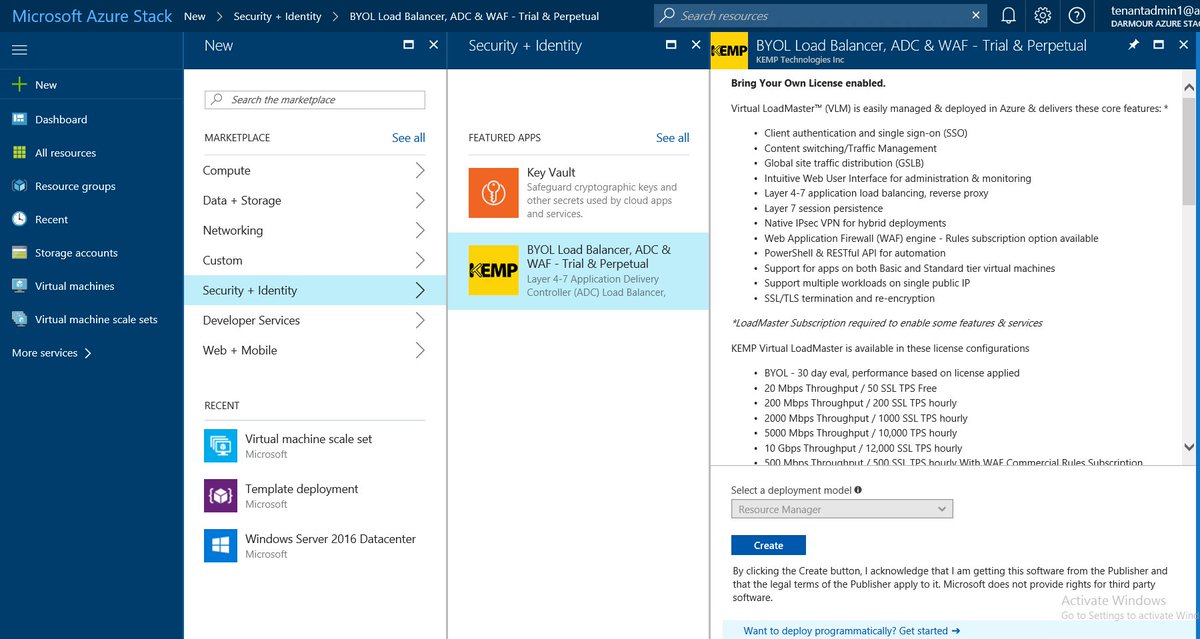Pin the KEMP blade to dashboard

1133,45
